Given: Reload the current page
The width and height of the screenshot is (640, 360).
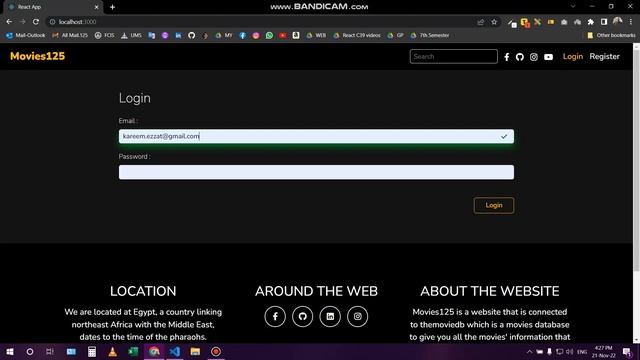Looking at the screenshot, I should click(x=36, y=22).
